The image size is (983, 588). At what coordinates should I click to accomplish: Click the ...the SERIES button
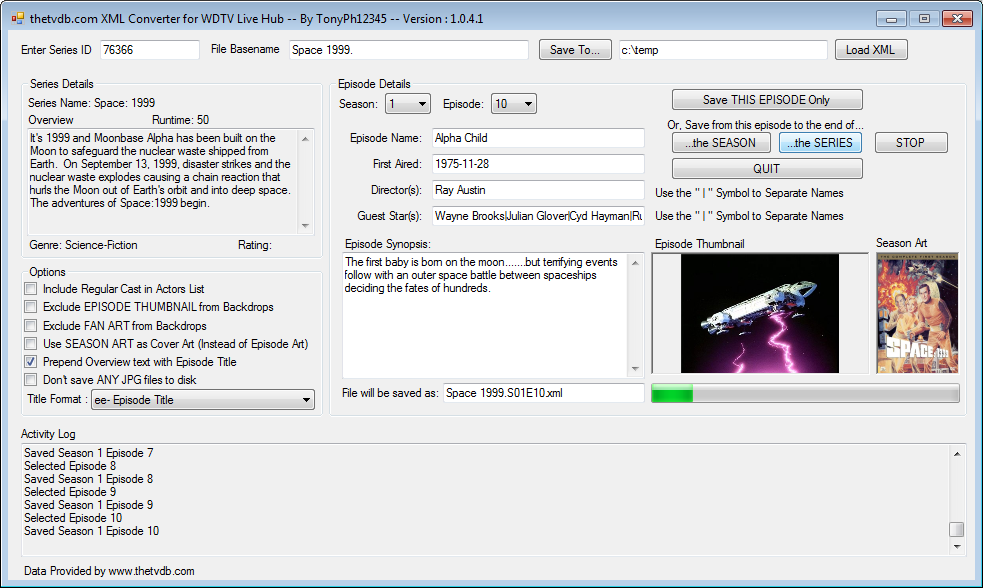[x=820, y=143]
